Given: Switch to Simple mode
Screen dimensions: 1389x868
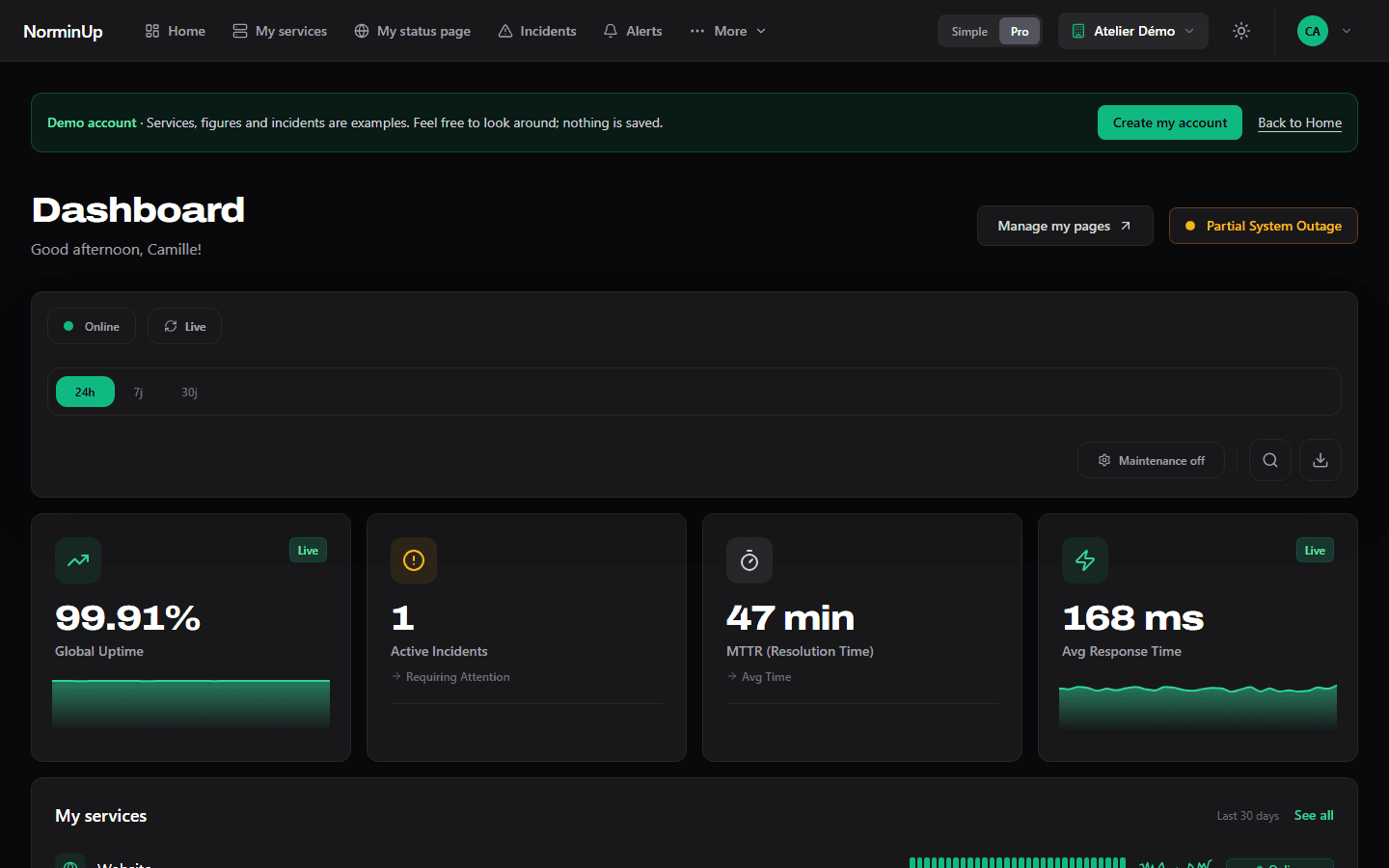Looking at the screenshot, I should tap(969, 31).
